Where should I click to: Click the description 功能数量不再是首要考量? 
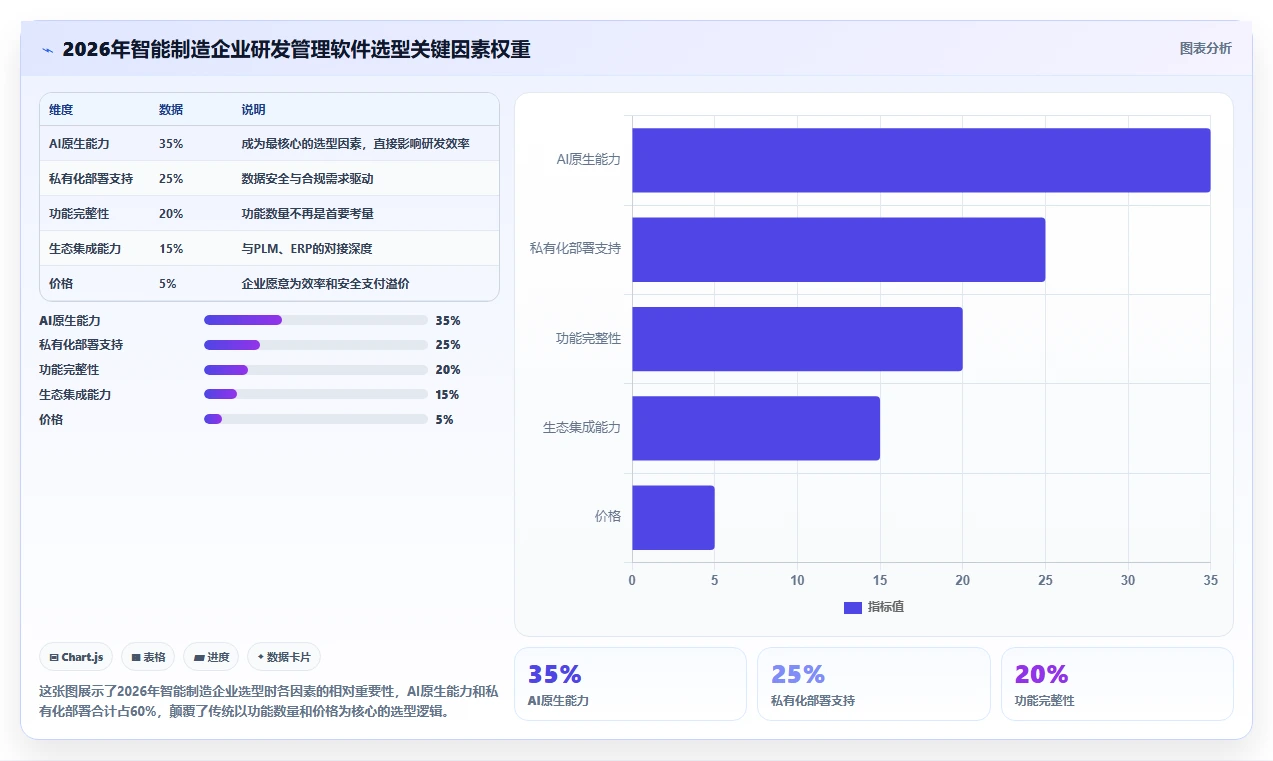(307, 214)
